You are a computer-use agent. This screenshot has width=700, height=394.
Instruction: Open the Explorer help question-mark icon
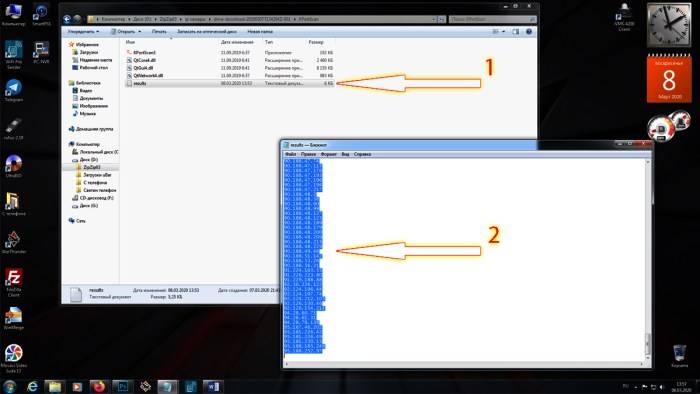click(x=529, y=32)
